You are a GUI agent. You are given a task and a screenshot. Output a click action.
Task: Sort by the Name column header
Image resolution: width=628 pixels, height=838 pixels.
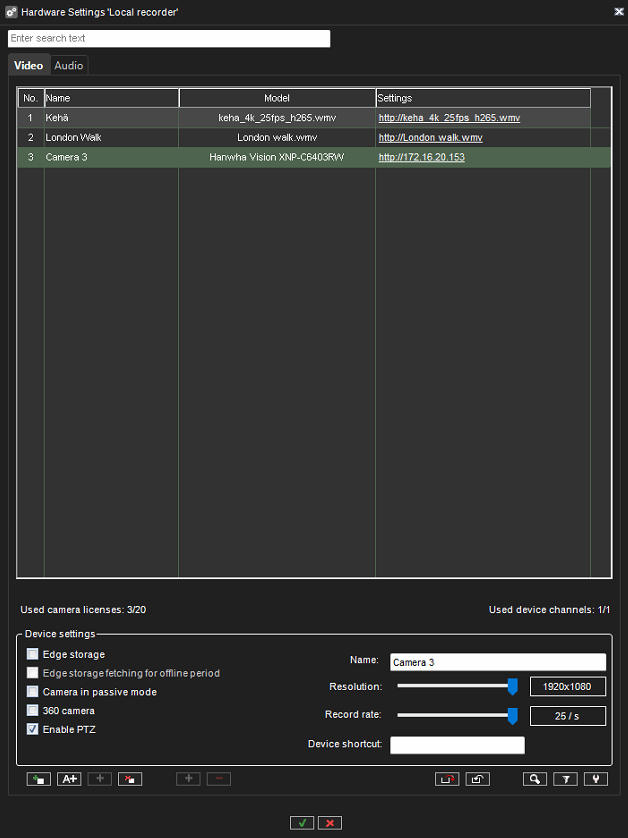(x=111, y=98)
